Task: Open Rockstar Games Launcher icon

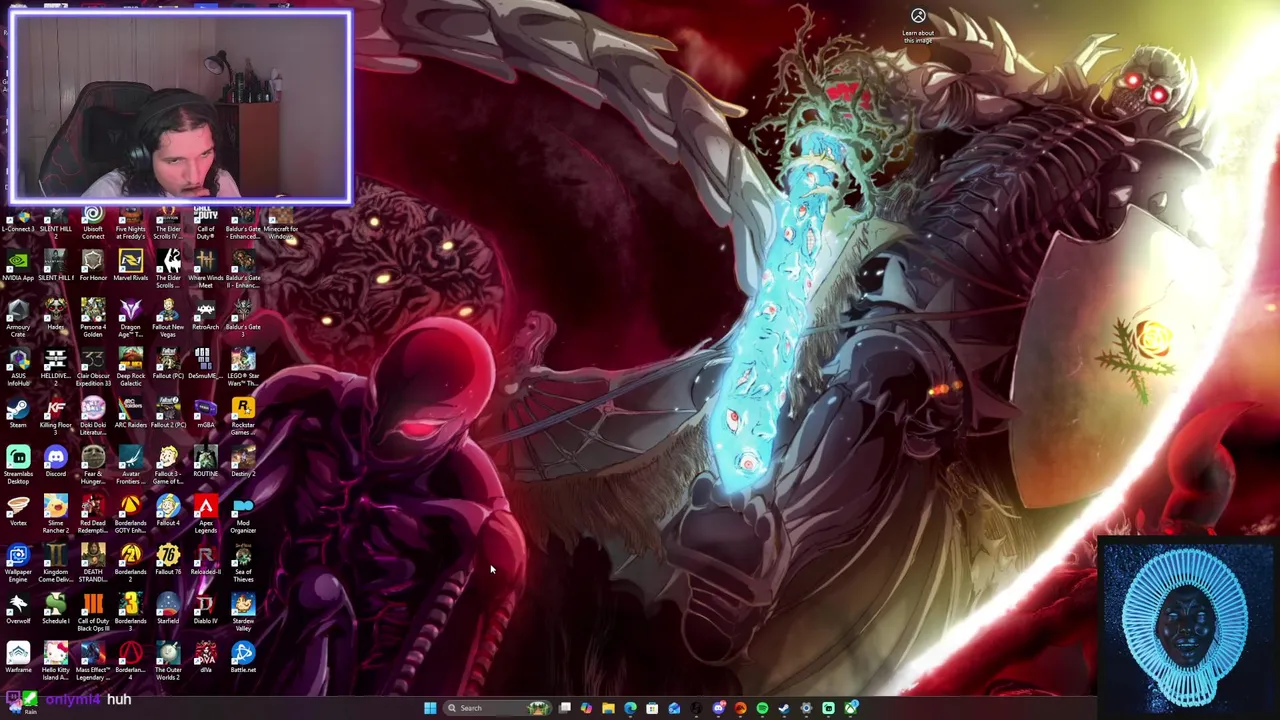Action: [x=243, y=416]
